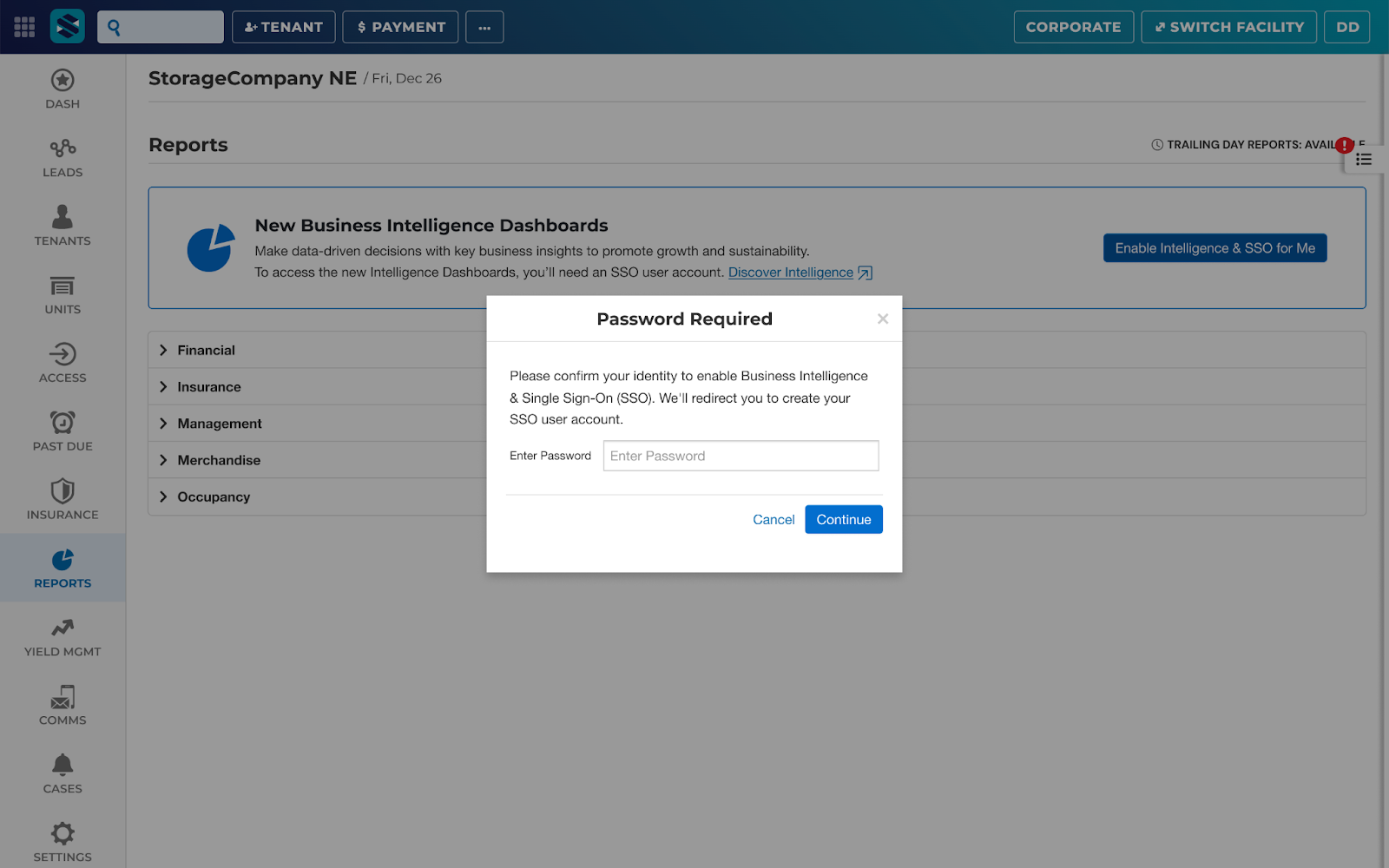The image size is (1389, 868).
Task: Select the Access sidebar icon
Action: click(x=63, y=355)
